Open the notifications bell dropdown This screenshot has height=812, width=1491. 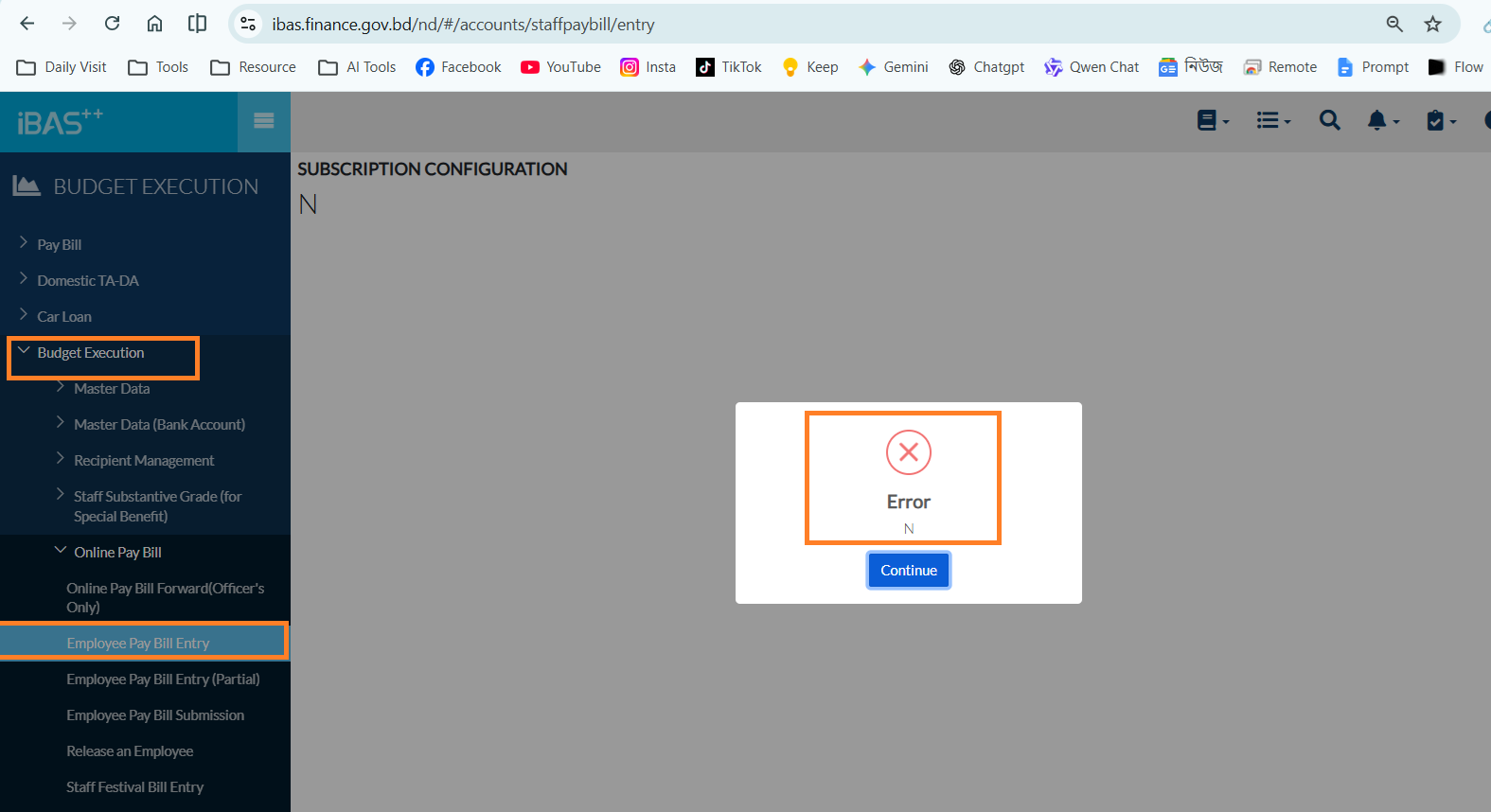[x=1382, y=120]
